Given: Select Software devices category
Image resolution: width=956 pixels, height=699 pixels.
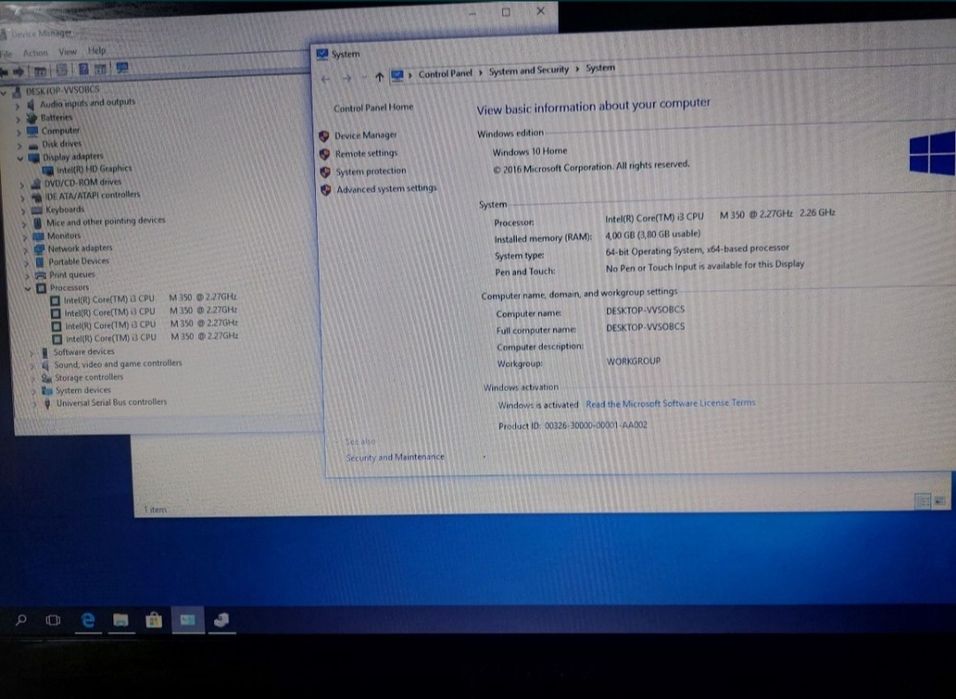Looking at the screenshot, I should point(84,352).
